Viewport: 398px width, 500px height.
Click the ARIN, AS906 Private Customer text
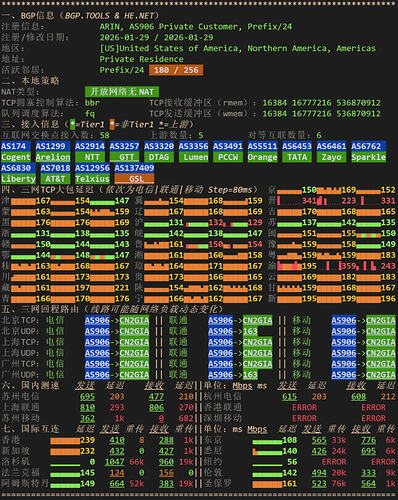click(171, 27)
